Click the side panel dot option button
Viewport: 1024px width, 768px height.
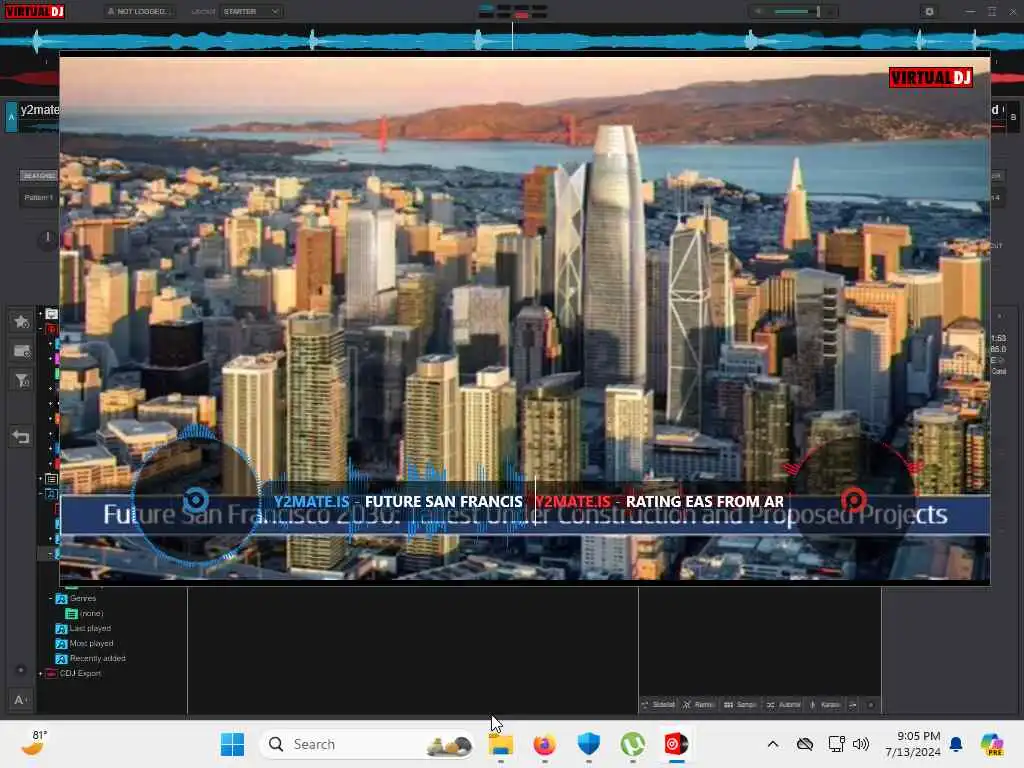click(x=871, y=705)
